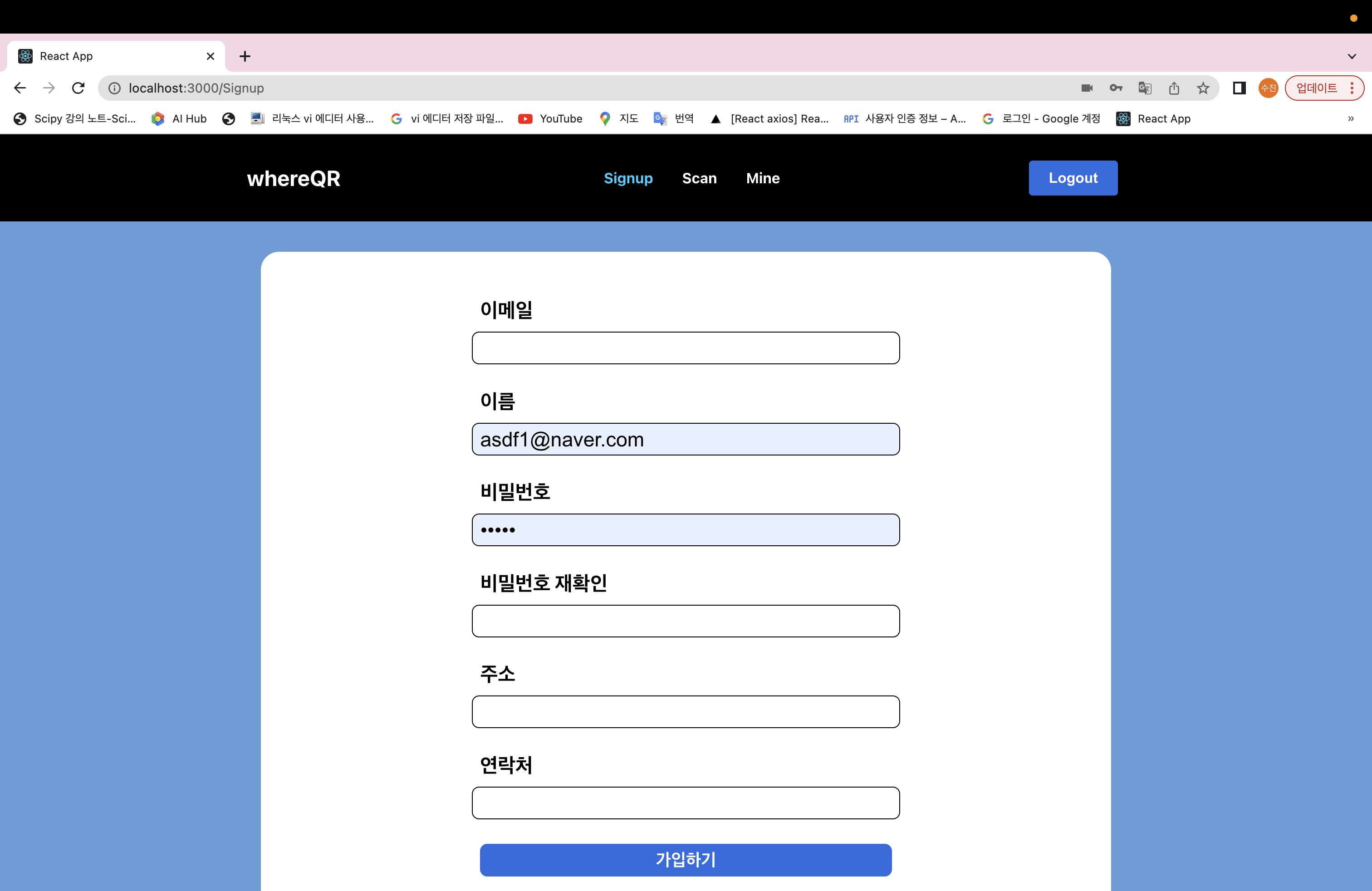Open the saved passwords key icon
This screenshot has width=1372, height=891.
coord(1116,88)
